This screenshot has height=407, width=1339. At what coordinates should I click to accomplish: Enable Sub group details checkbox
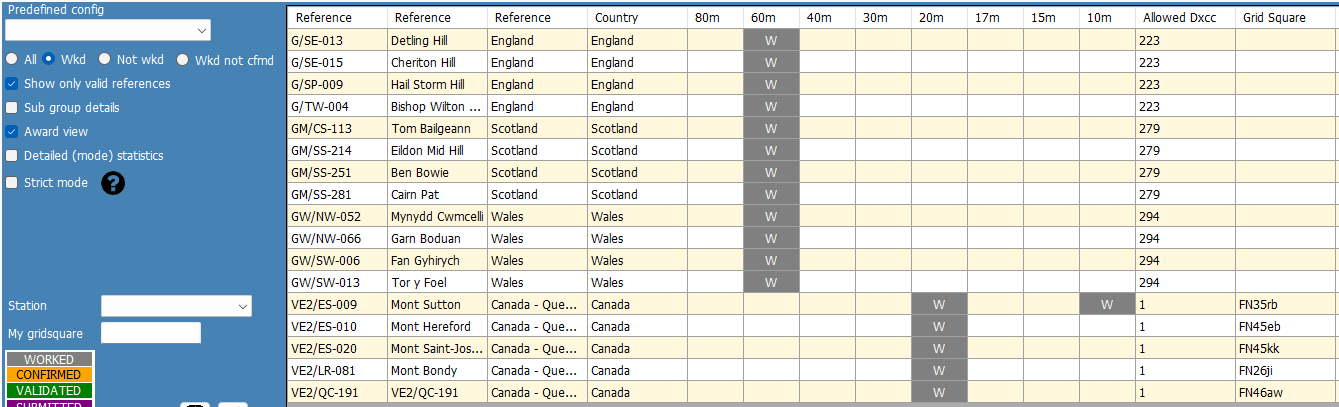[12, 108]
